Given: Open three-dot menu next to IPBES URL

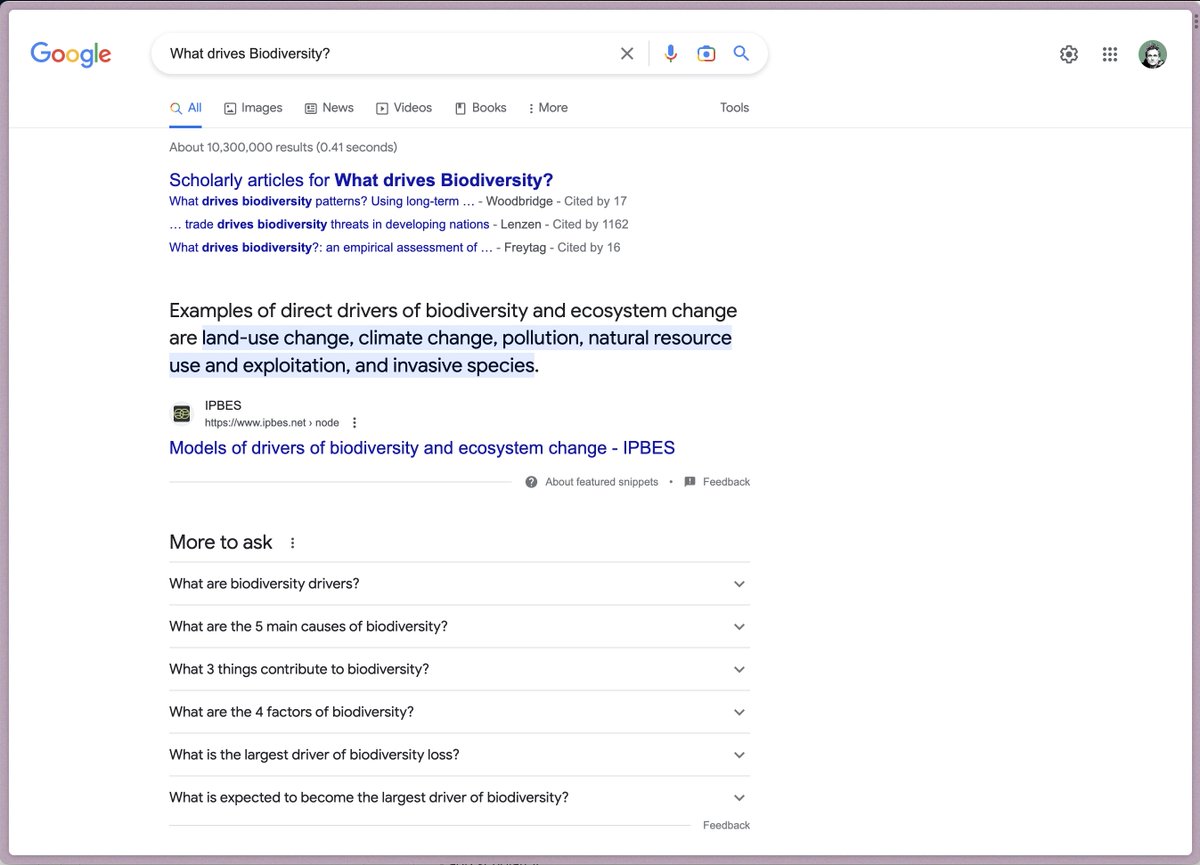Looking at the screenshot, I should [x=354, y=423].
